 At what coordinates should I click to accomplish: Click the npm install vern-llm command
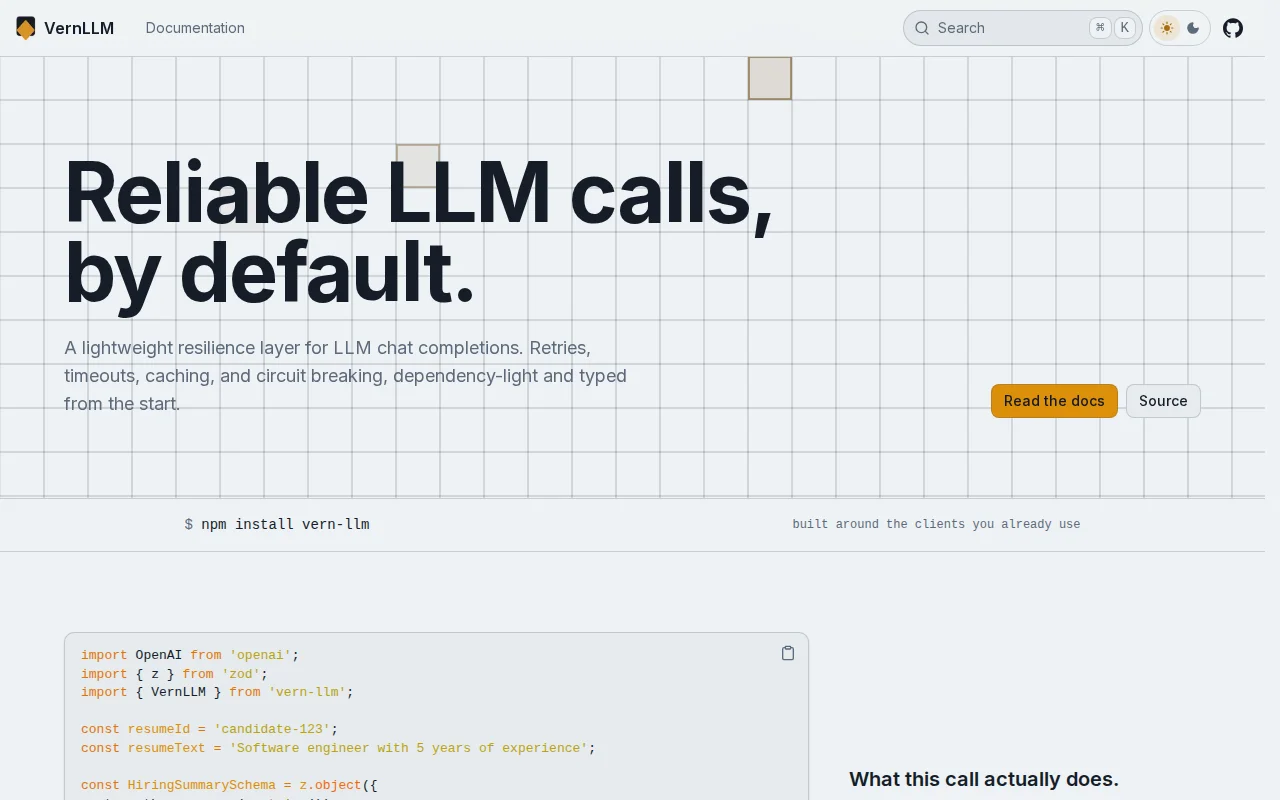pyautogui.click(x=285, y=524)
